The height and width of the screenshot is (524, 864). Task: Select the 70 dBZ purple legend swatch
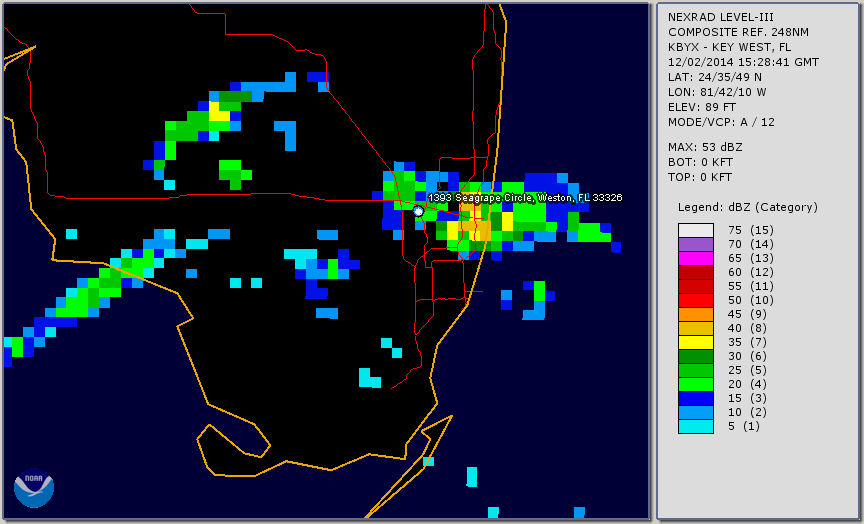coord(695,244)
